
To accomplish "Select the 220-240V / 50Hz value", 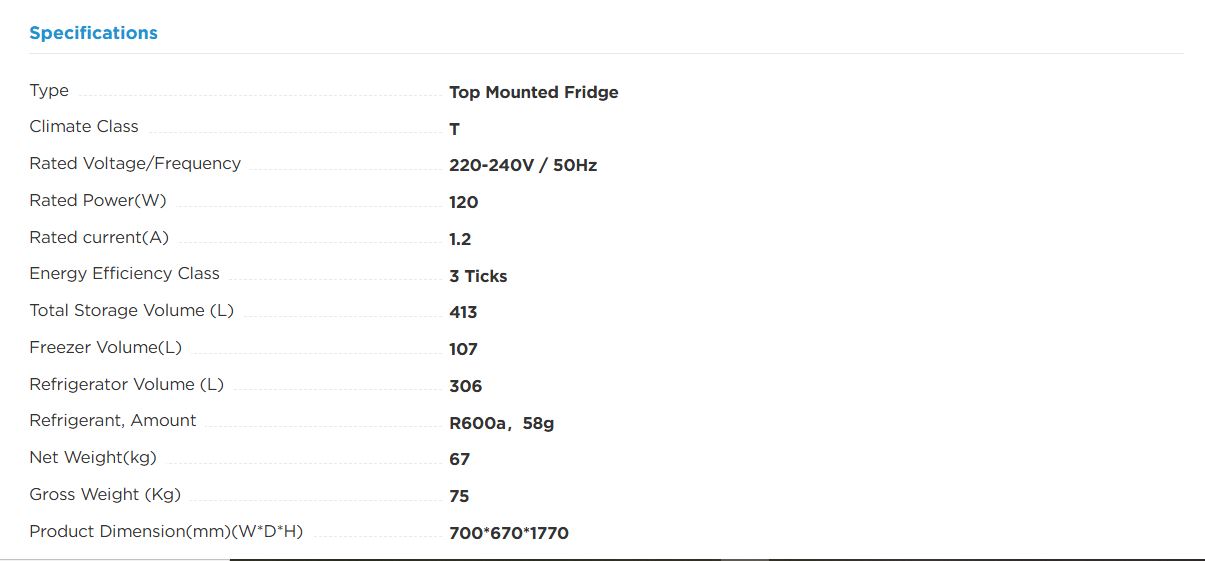I will [523, 165].
